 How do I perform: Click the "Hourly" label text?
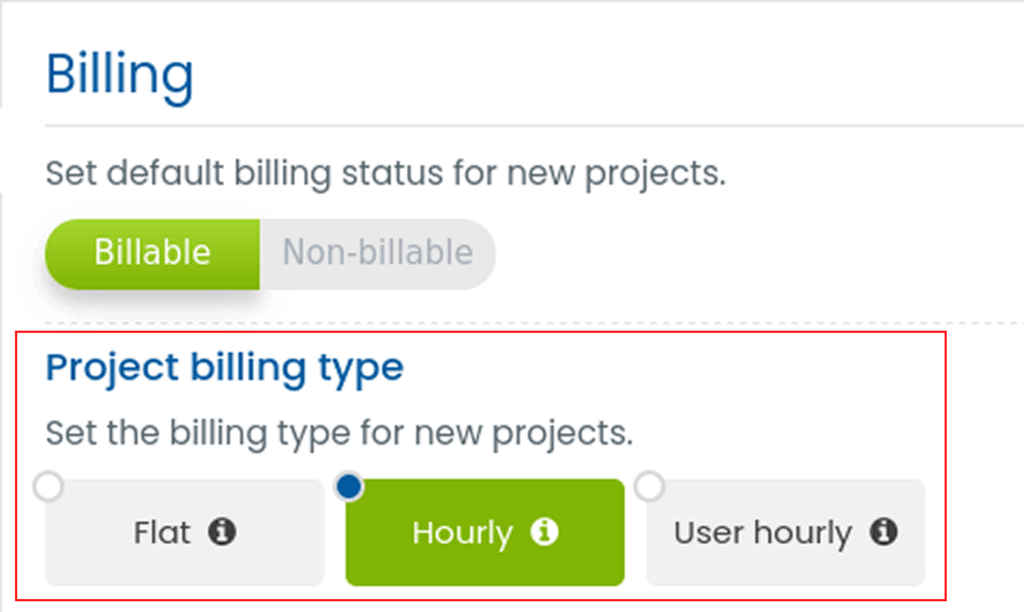tap(462, 533)
